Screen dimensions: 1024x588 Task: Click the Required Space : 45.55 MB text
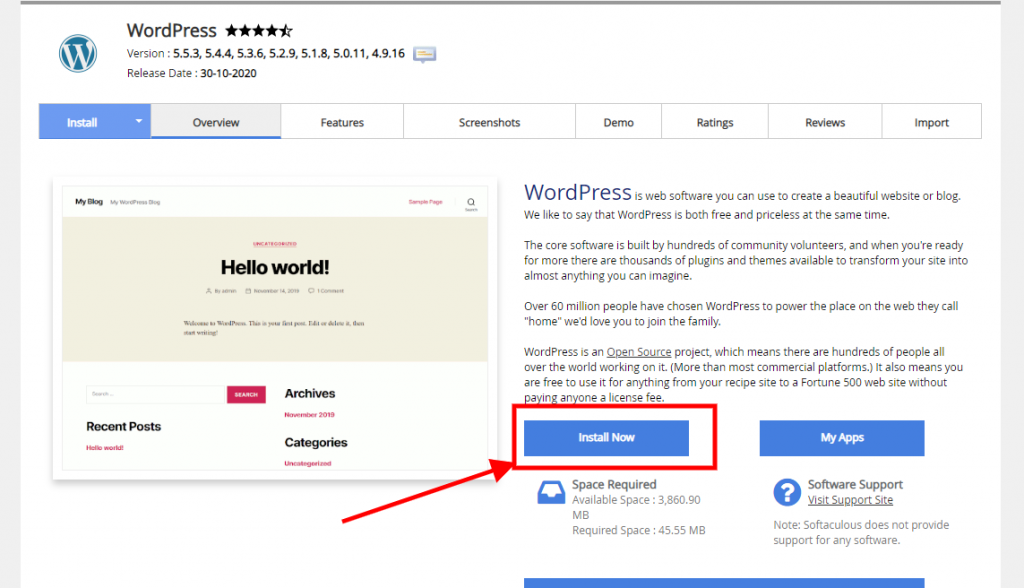[639, 531]
